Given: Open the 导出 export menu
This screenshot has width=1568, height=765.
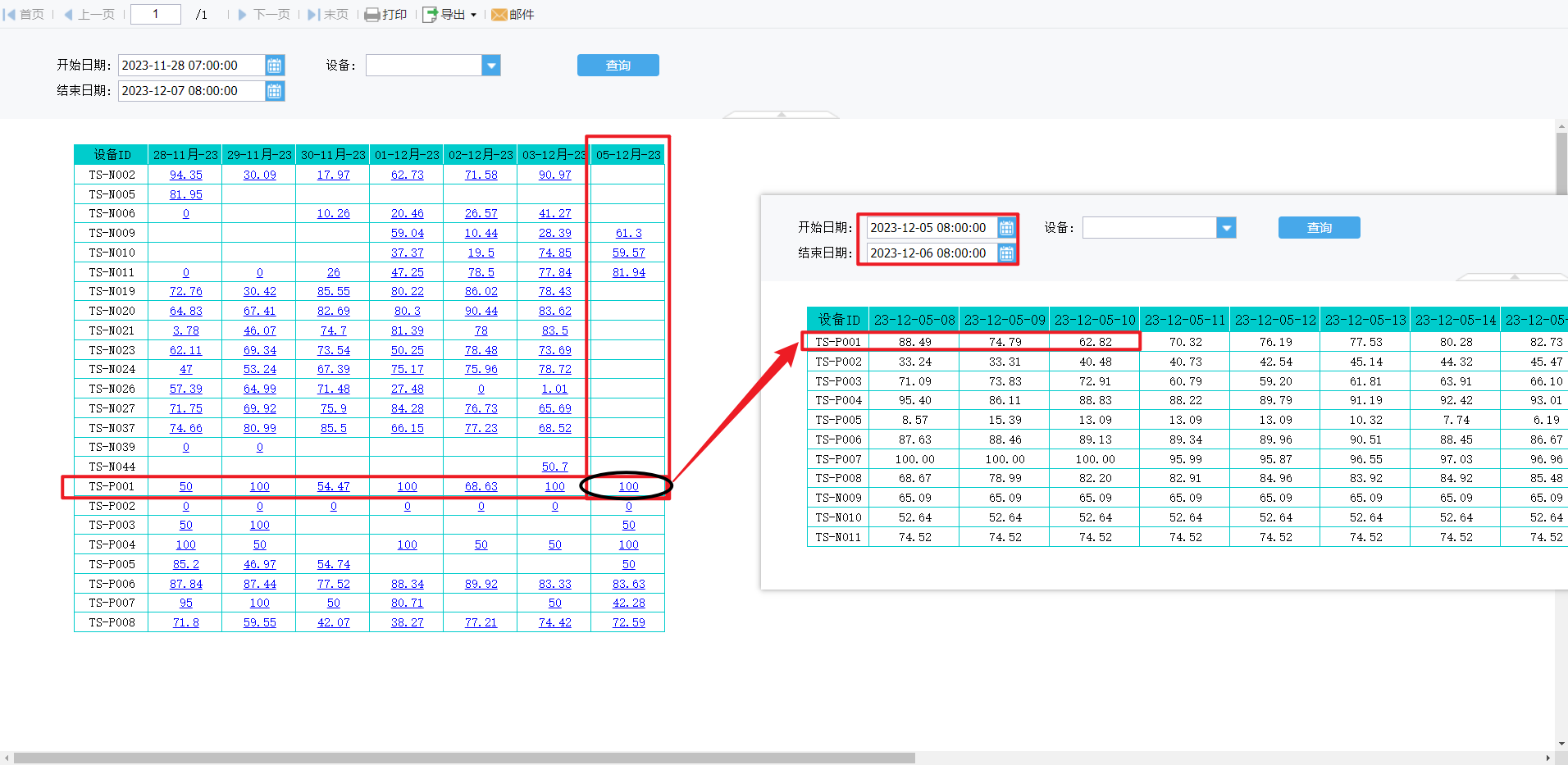Looking at the screenshot, I should [x=449, y=14].
